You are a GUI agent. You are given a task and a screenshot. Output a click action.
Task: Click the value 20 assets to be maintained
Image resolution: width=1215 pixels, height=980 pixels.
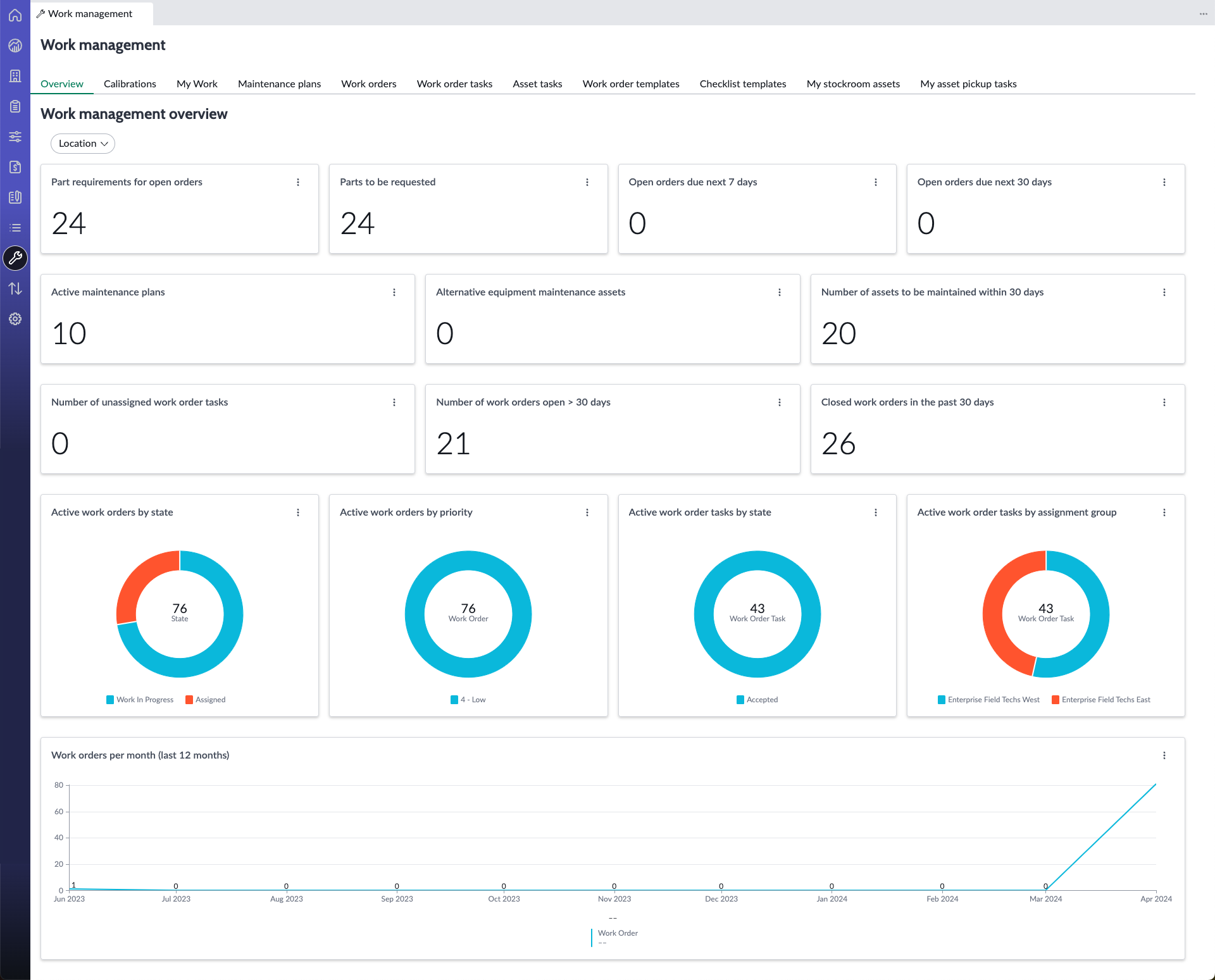(x=838, y=333)
